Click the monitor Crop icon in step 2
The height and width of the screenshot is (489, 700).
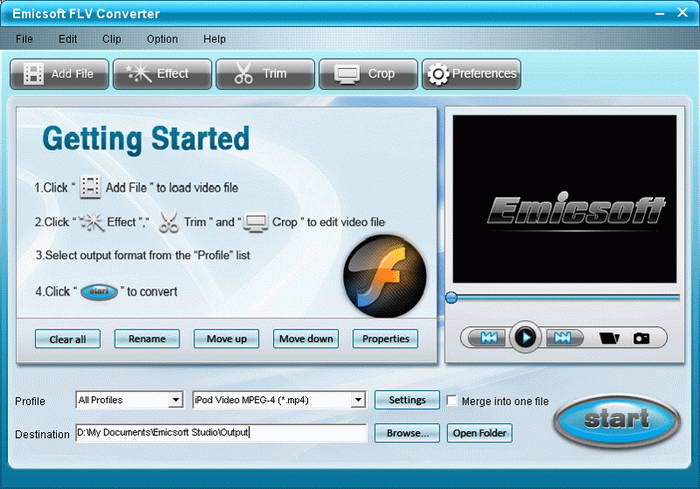tap(256, 222)
